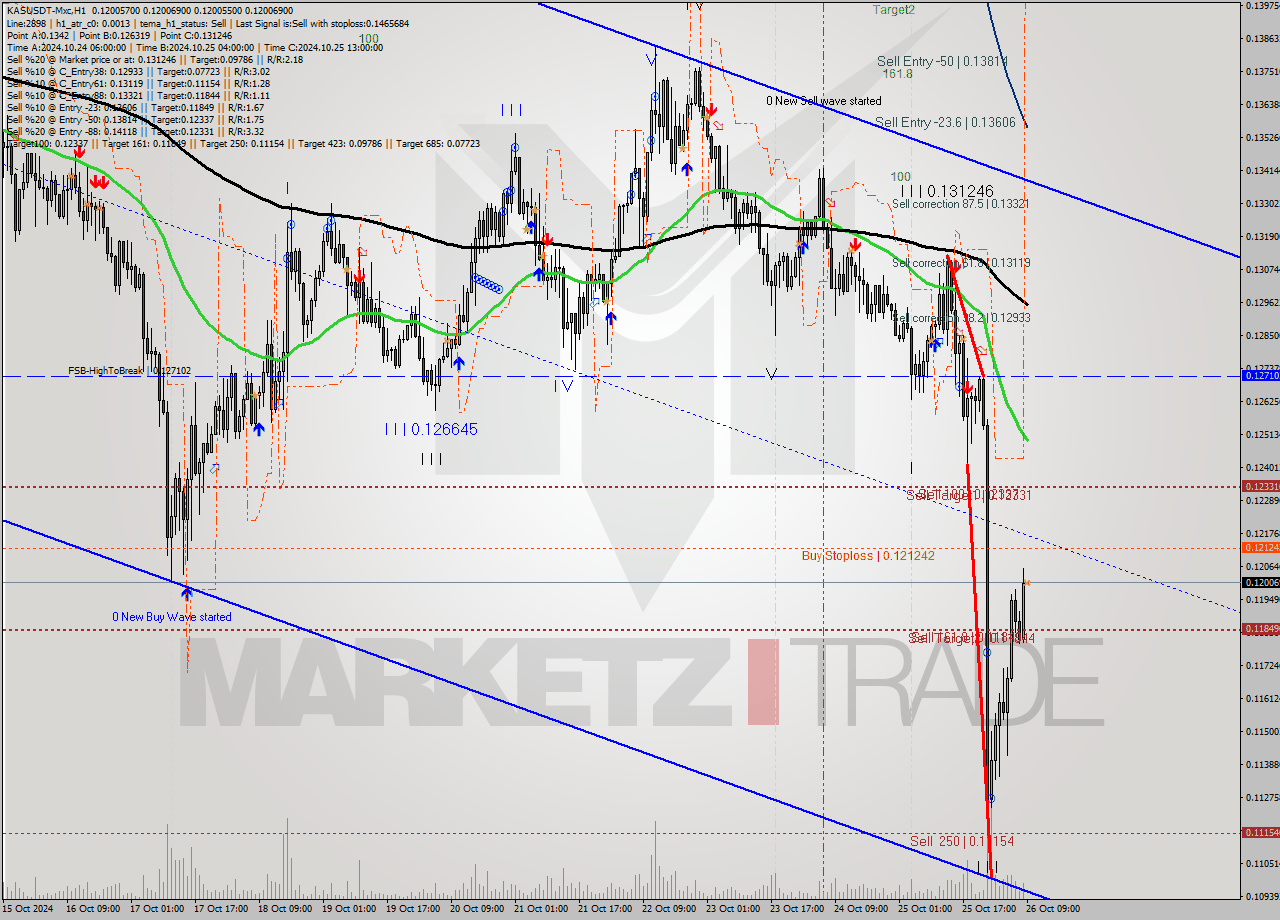Click the red 0.11849 price tag on axis
This screenshot has height=920, width=1280.
(x=1259, y=629)
